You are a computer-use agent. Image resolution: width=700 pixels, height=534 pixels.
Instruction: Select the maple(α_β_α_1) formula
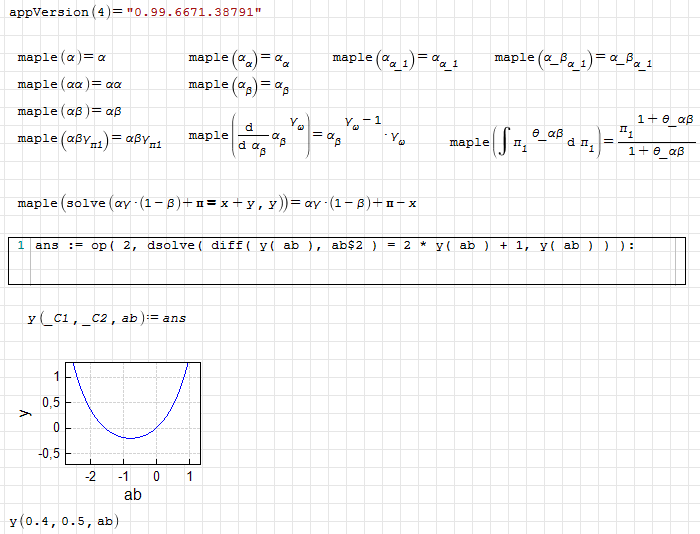pyautogui.click(x=573, y=59)
